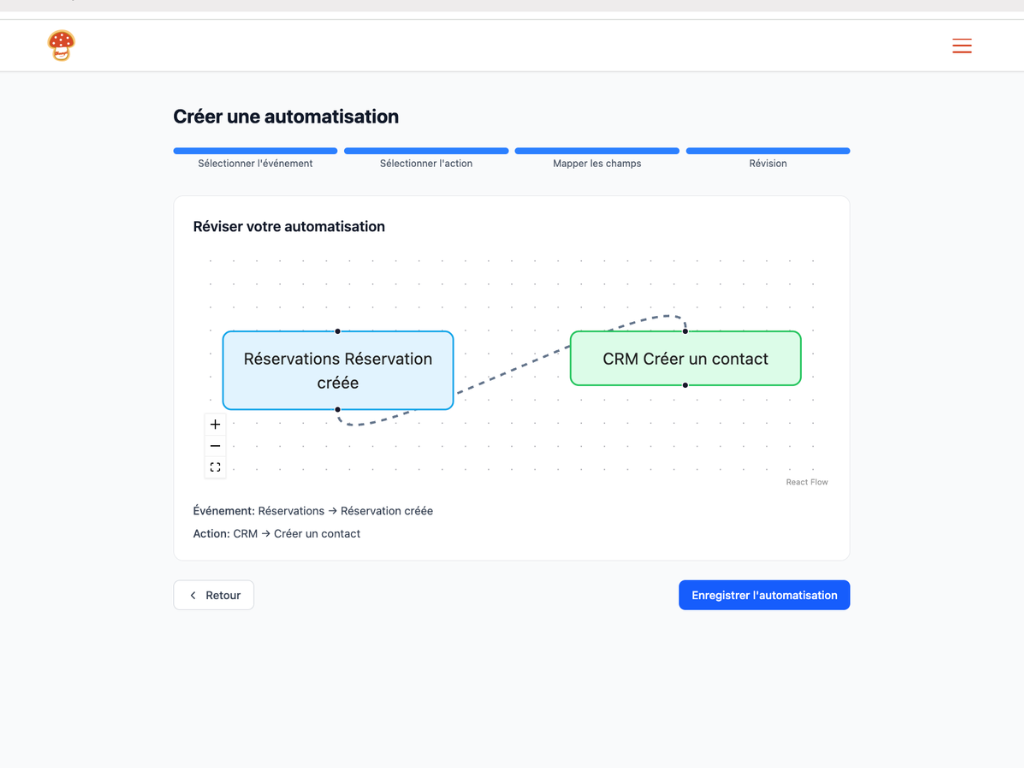Zoom out on the flow canvas
The image size is (1024, 768).
[x=215, y=445]
